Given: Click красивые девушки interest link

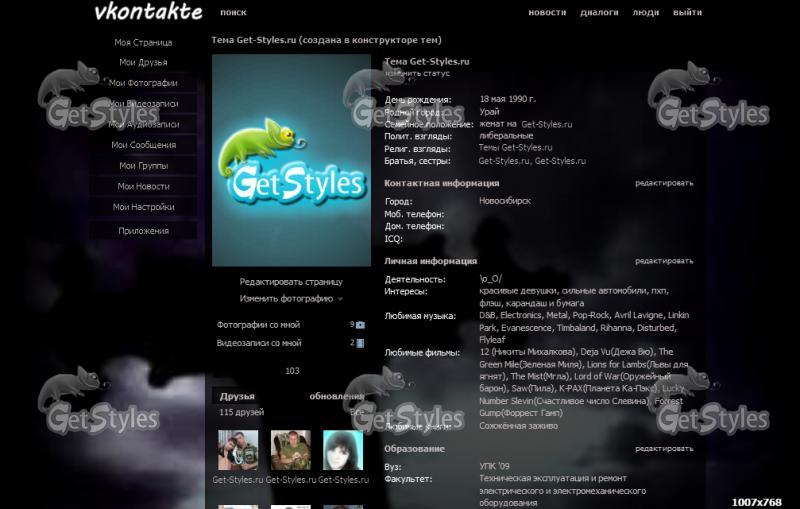Looking at the screenshot, I should pos(518,291).
